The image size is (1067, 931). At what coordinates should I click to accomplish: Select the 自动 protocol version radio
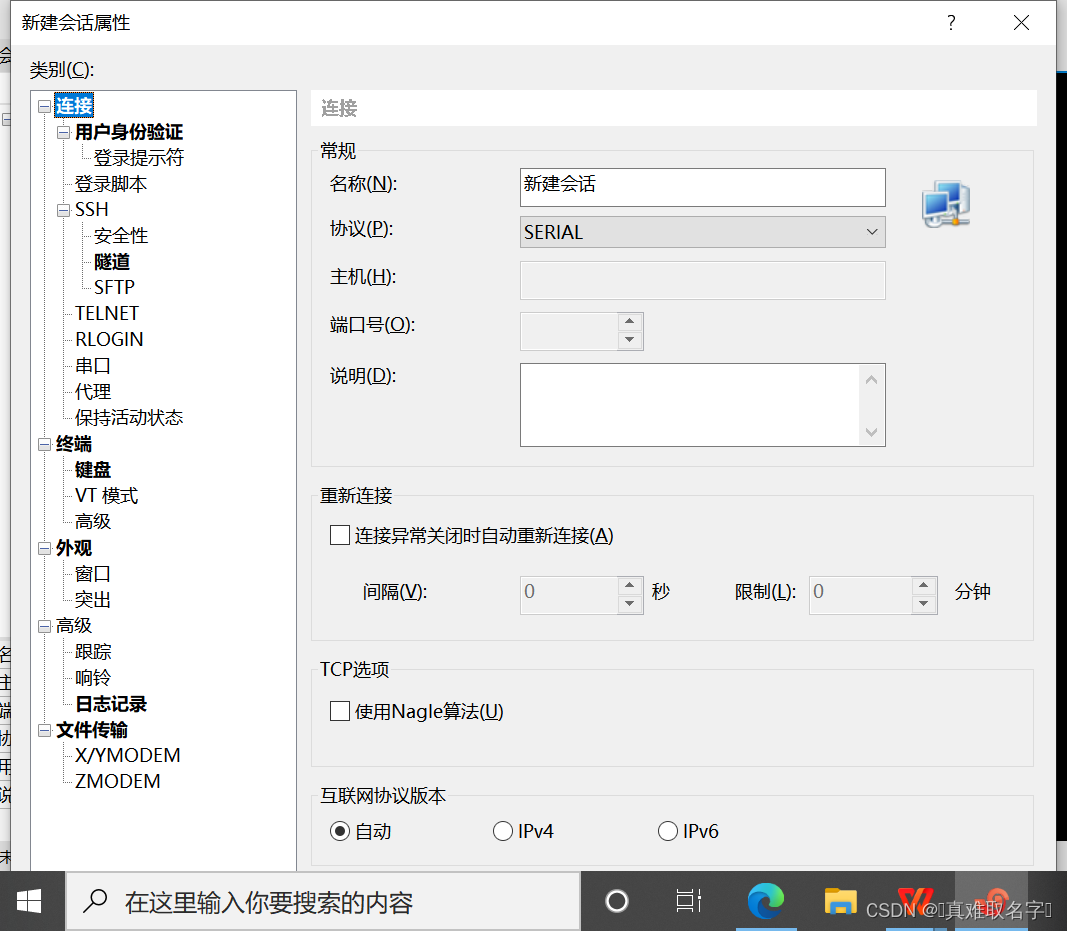[x=340, y=831]
